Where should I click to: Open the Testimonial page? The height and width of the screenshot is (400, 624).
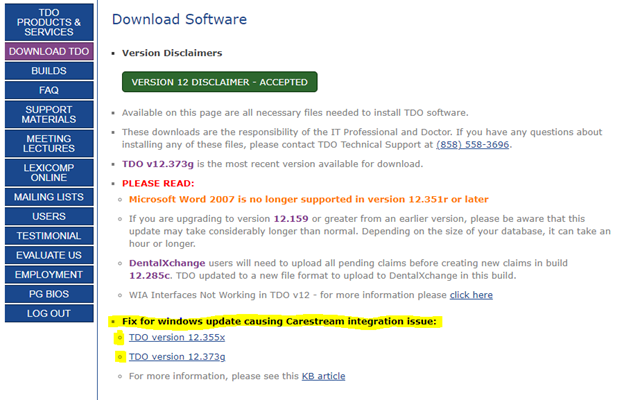pyautogui.click(x=48, y=236)
